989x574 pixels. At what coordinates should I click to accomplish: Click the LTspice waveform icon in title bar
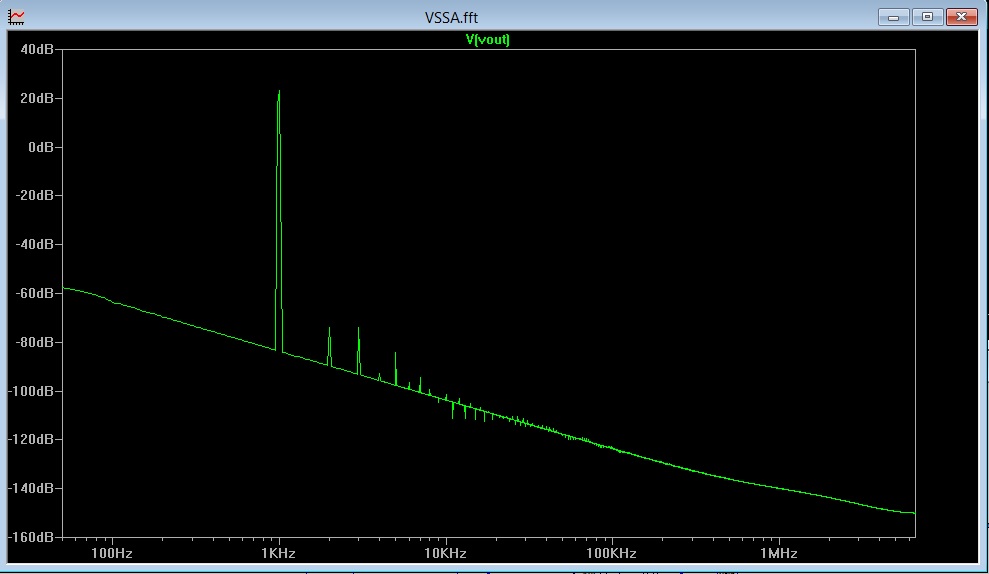pos(16,17)
